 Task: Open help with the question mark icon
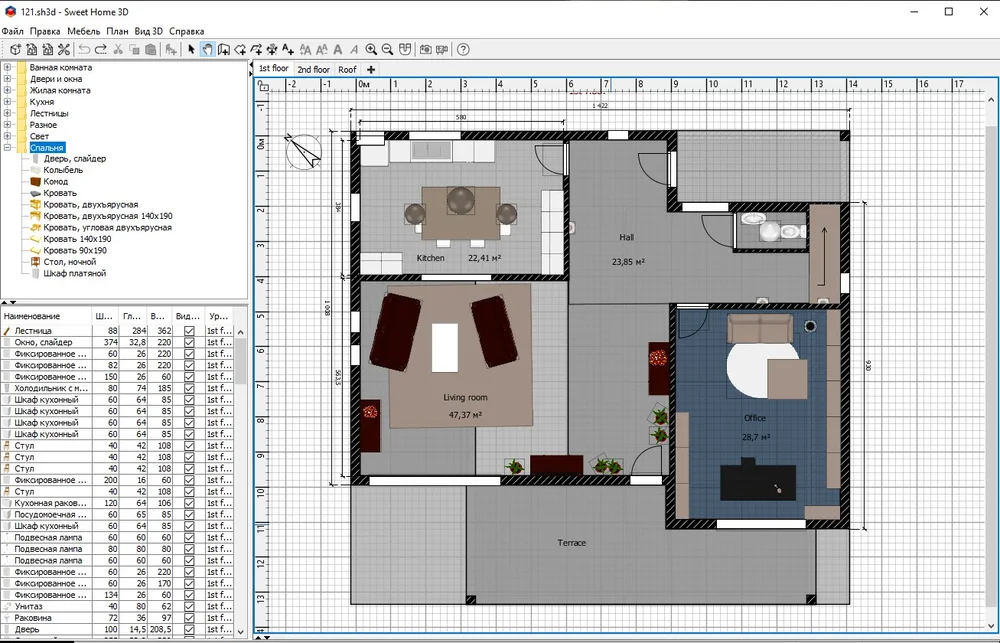[x=463, y=49]
